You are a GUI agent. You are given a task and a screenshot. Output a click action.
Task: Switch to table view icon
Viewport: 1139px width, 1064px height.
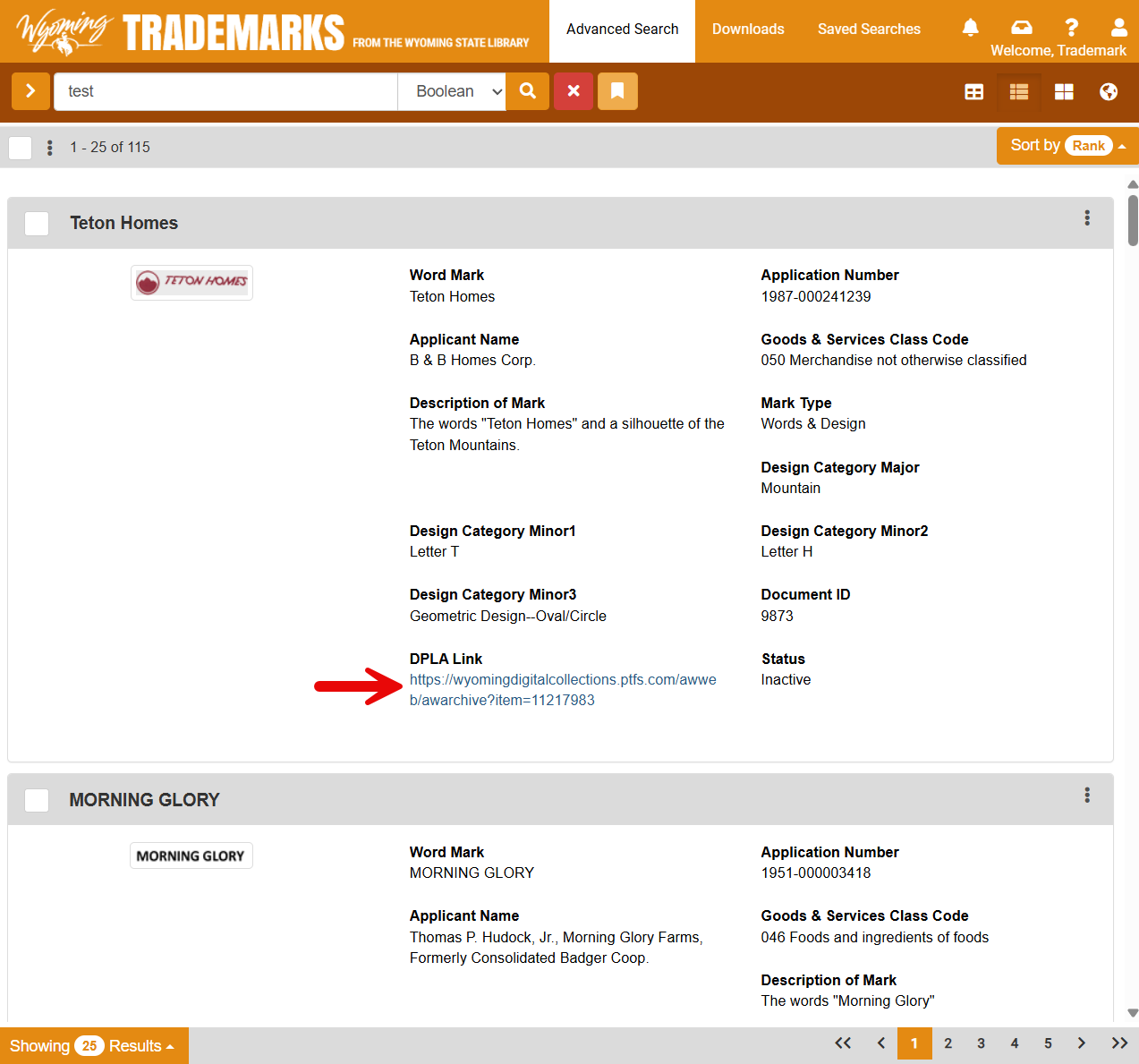[974, 92]
